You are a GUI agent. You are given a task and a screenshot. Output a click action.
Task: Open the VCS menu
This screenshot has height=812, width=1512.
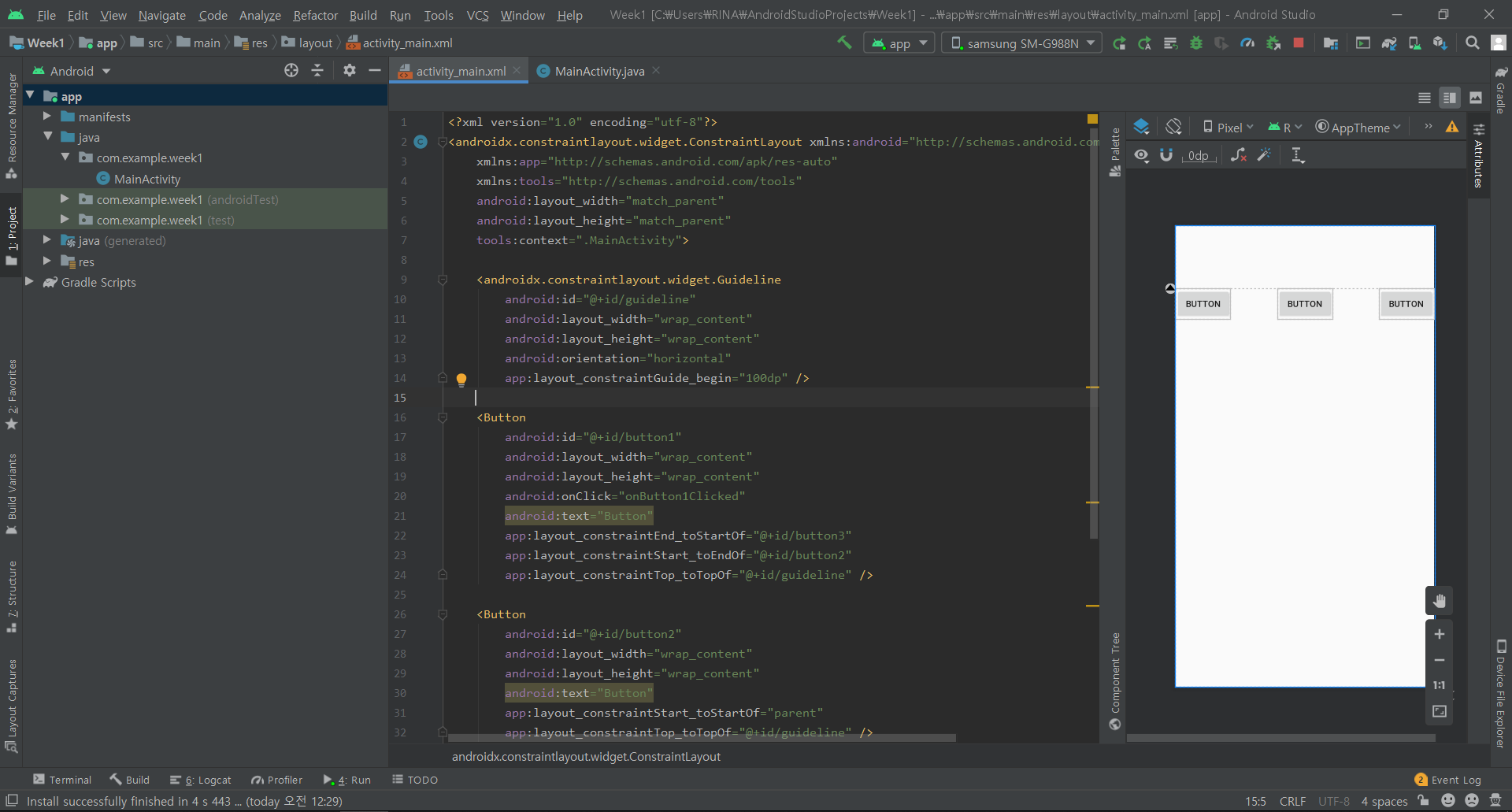(477, 15)
